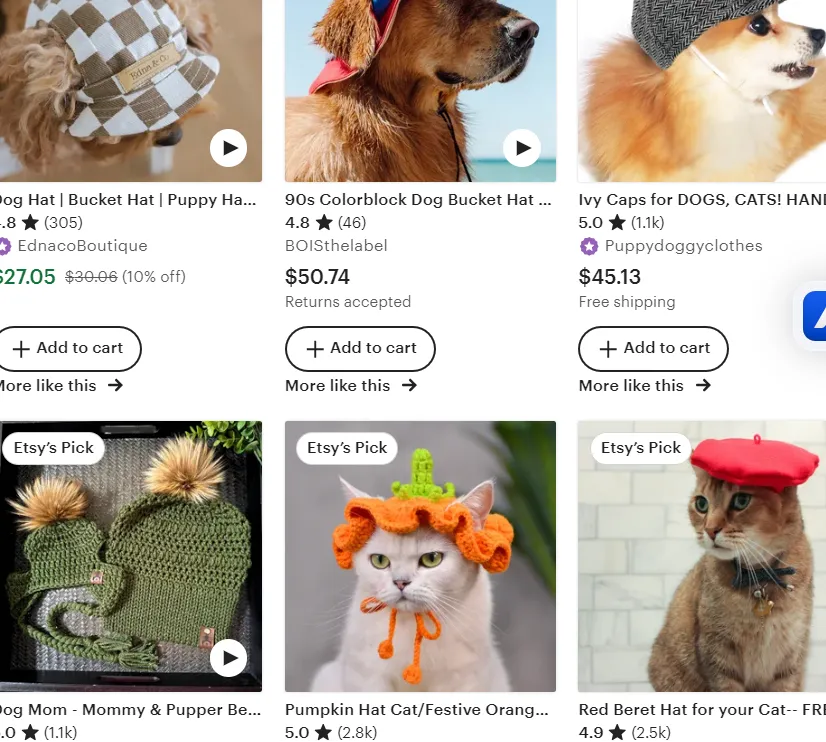Viewport: 826px width, 742px height.
Task: Add checkered Dog Bucket Hat to cart
Action: coord(67,349)
